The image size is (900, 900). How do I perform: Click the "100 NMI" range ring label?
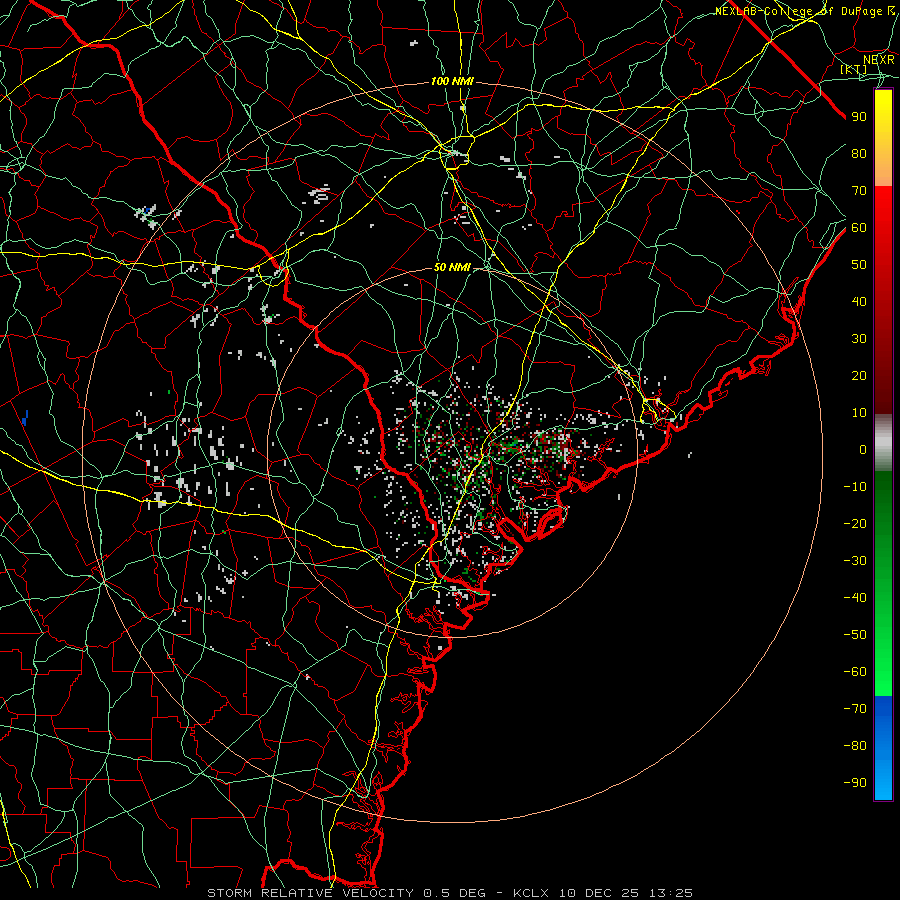pos(452,82)
